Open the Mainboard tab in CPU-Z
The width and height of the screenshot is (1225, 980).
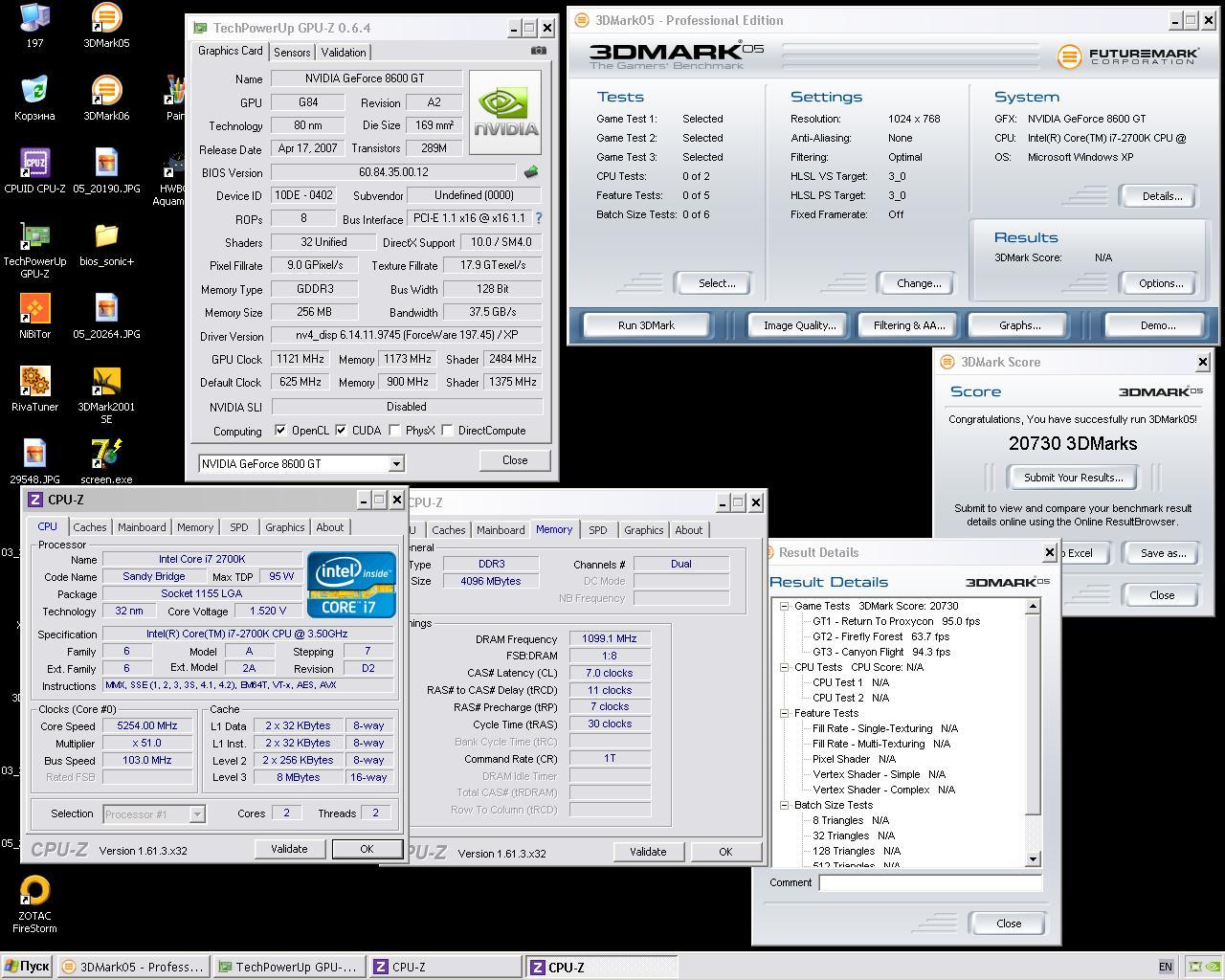pyautogui.click(x=142, y=527)
